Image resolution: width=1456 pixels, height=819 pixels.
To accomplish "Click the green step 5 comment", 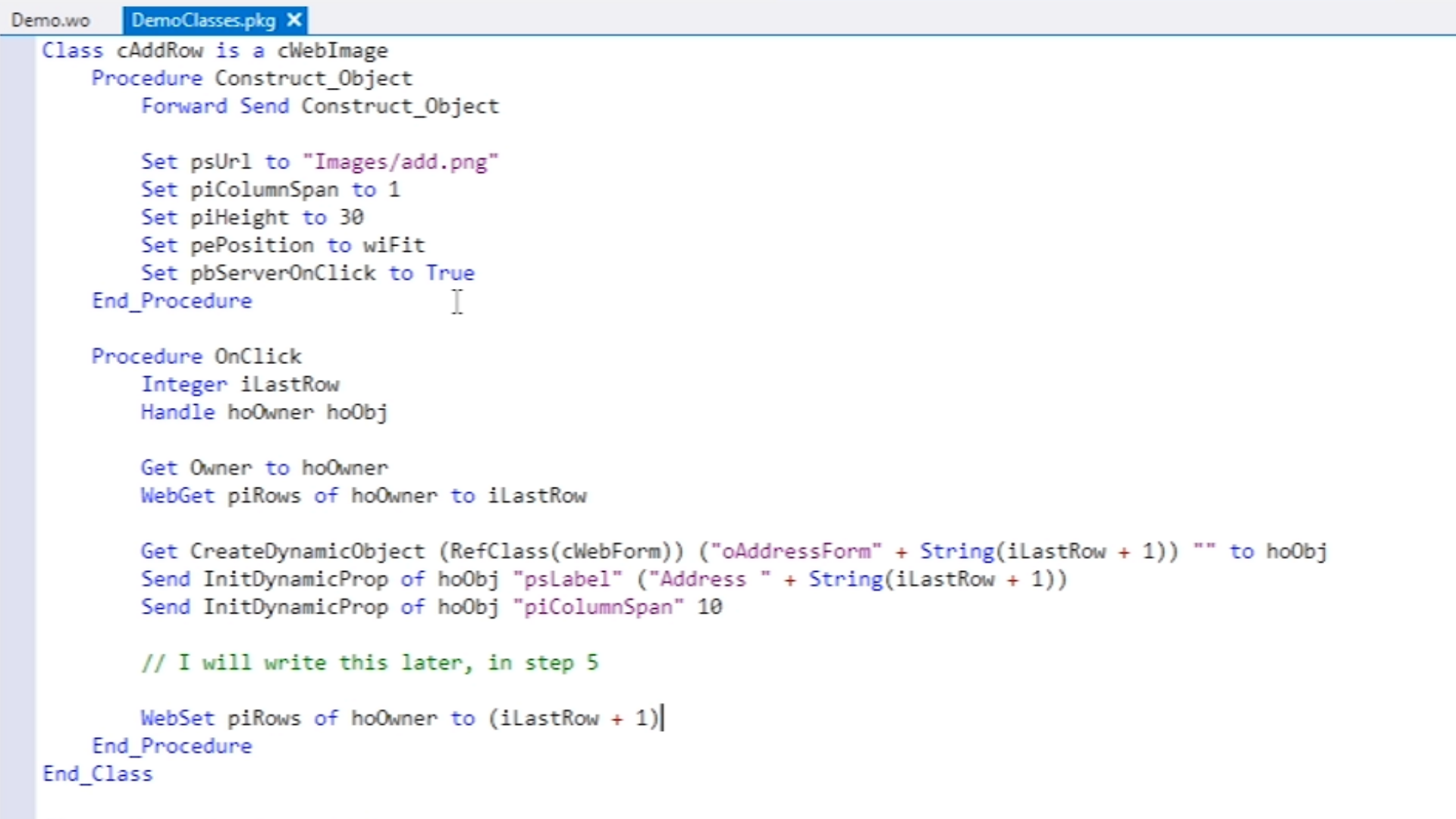I will pos(369,663).
